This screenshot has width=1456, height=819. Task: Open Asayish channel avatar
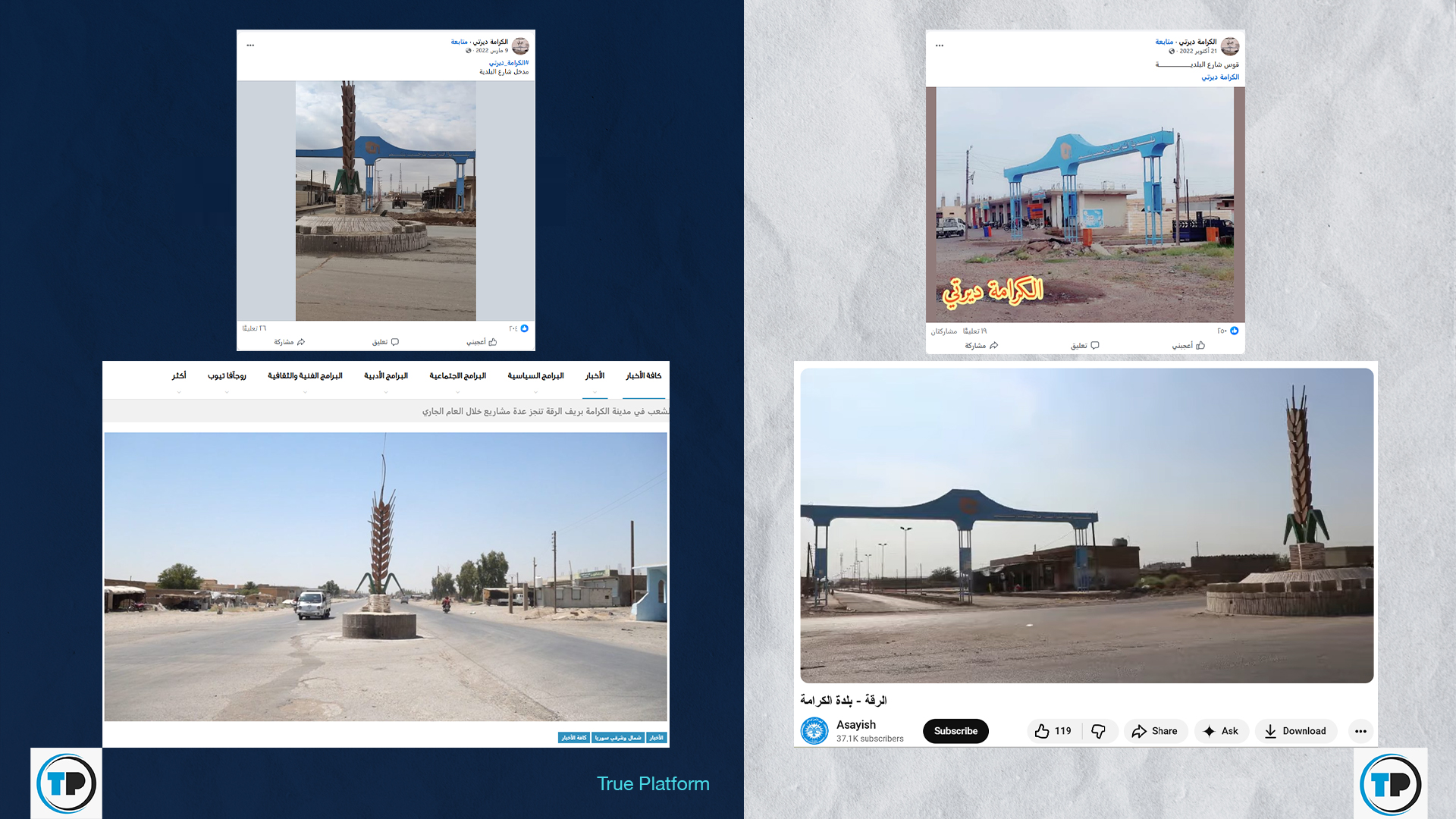[x=814, y=731]
